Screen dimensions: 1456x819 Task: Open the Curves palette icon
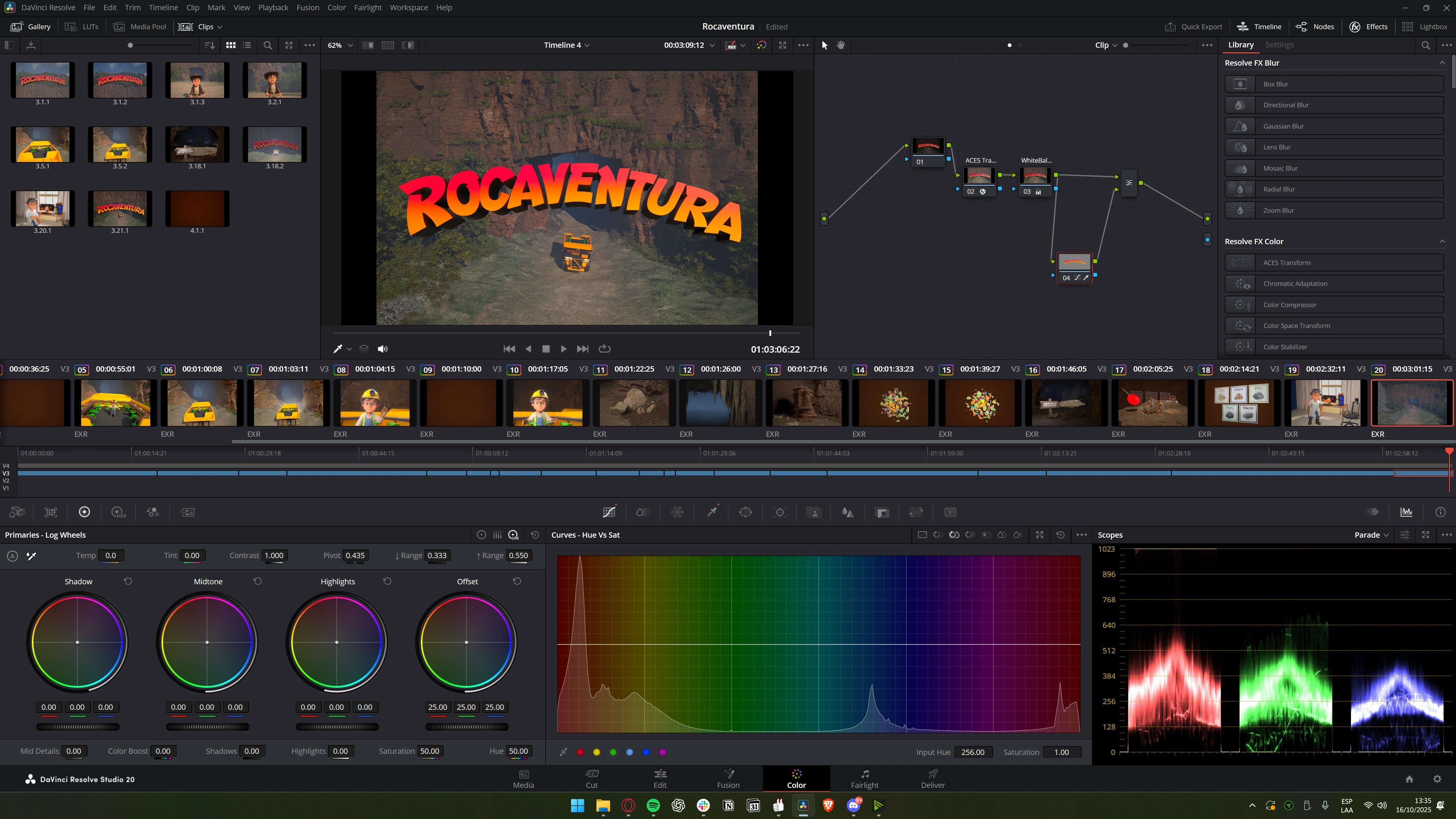click(x=609, y=512)
